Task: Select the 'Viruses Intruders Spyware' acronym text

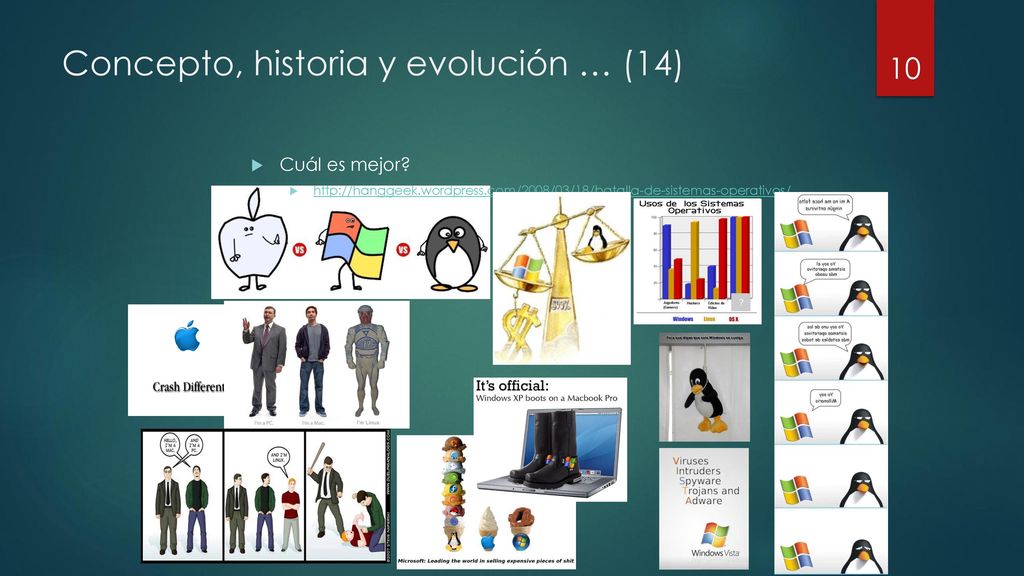Action: pyautogui.click(x=707, y=481)
